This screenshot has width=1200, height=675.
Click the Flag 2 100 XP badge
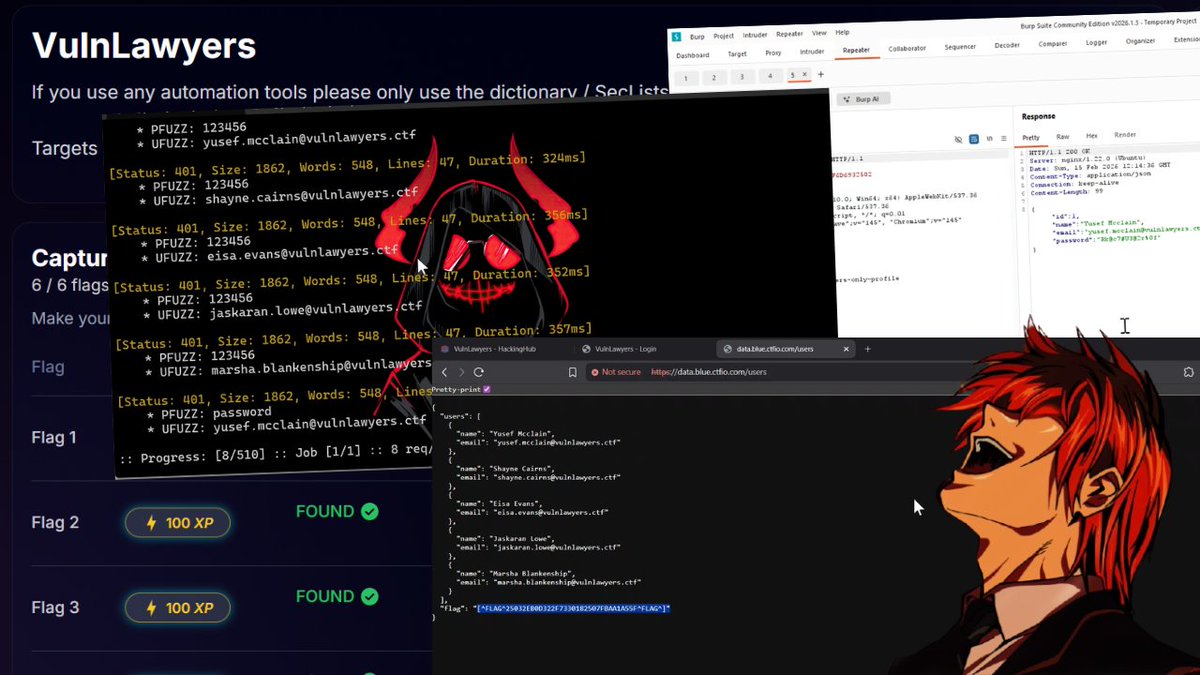coord(178,522)
